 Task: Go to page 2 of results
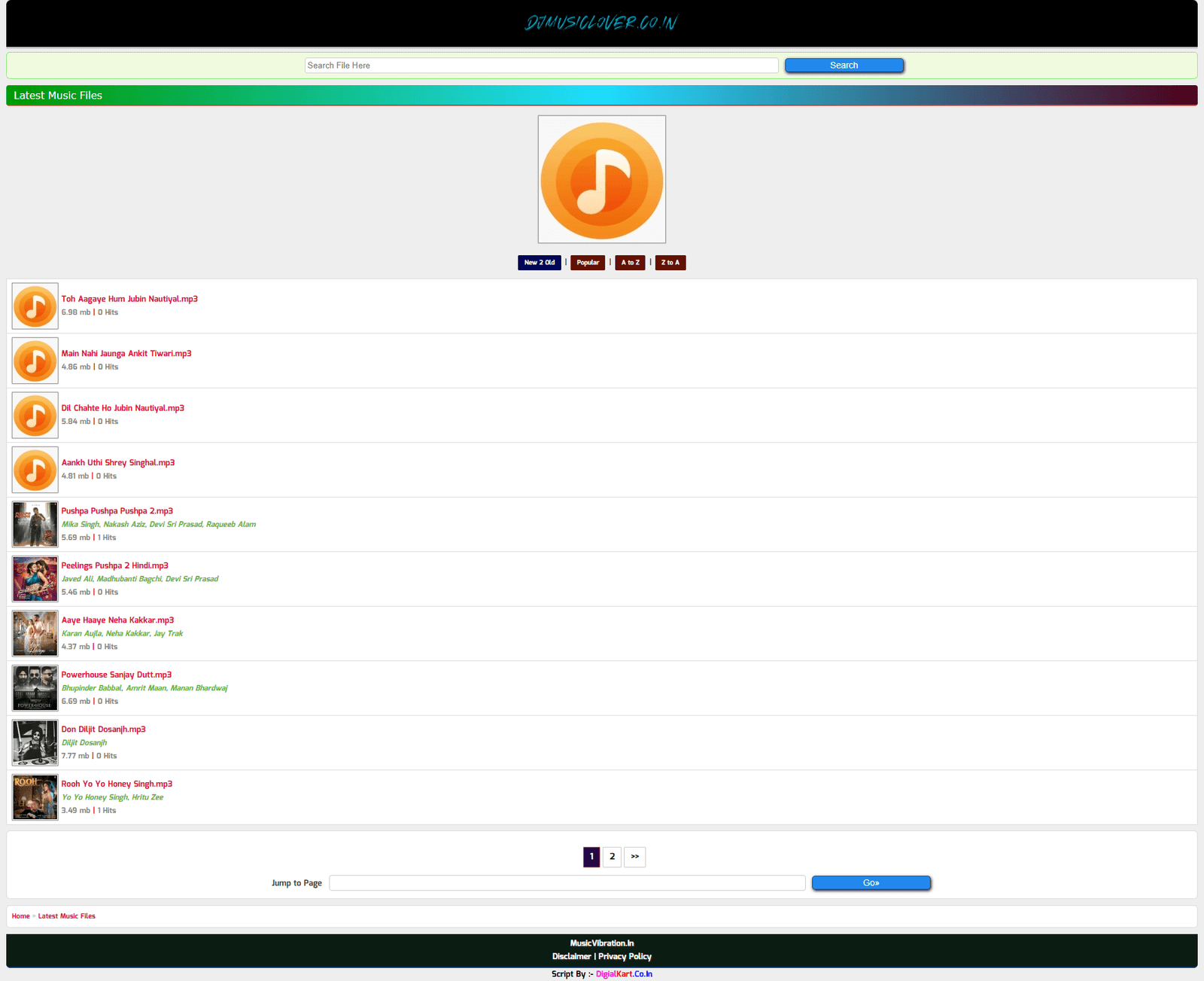pyautogui.click(x=612, y=857)
